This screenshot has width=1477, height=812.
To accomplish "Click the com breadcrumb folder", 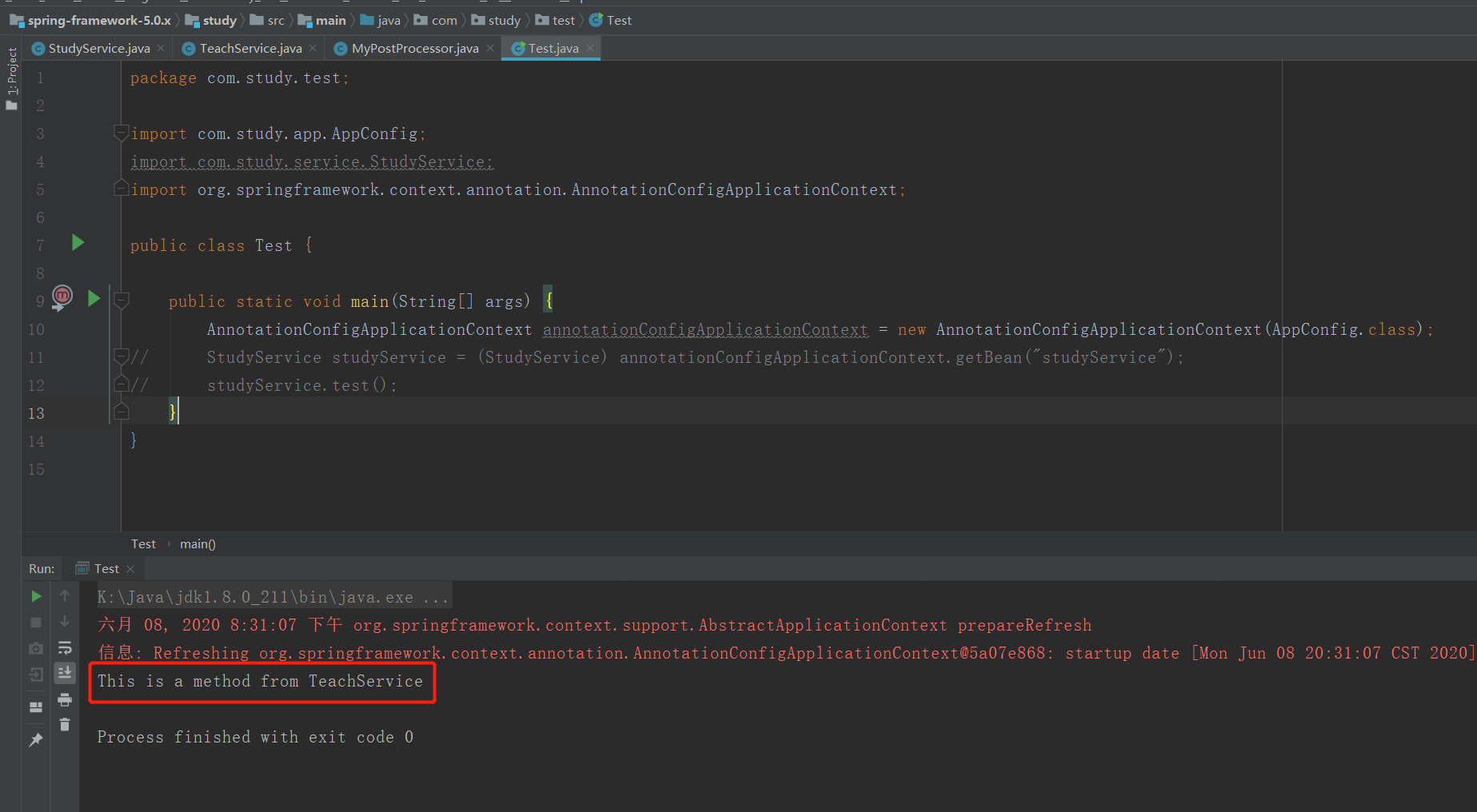I will [x=436, y=21].
